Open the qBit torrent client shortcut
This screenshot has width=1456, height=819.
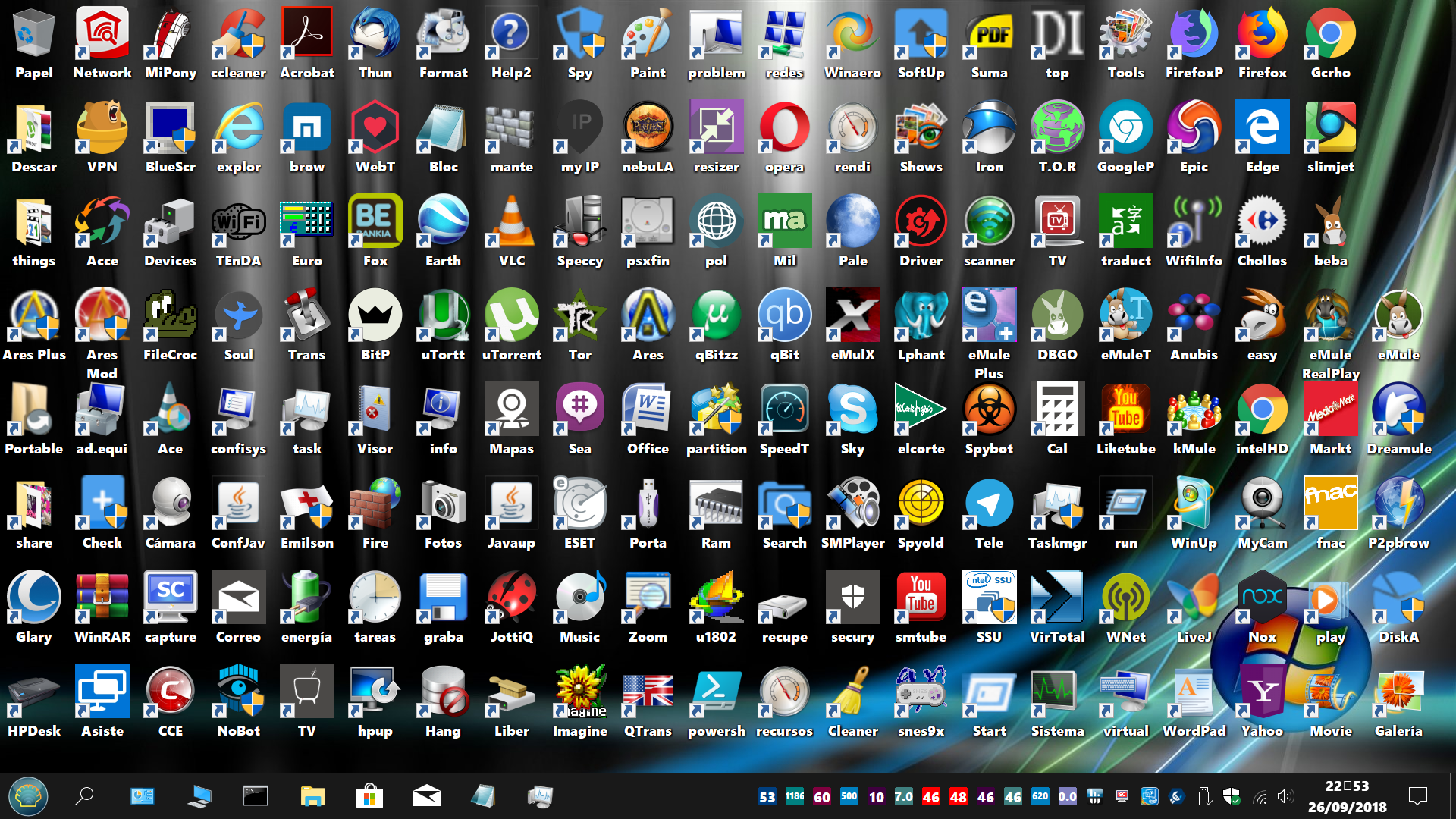coord(785,325)
